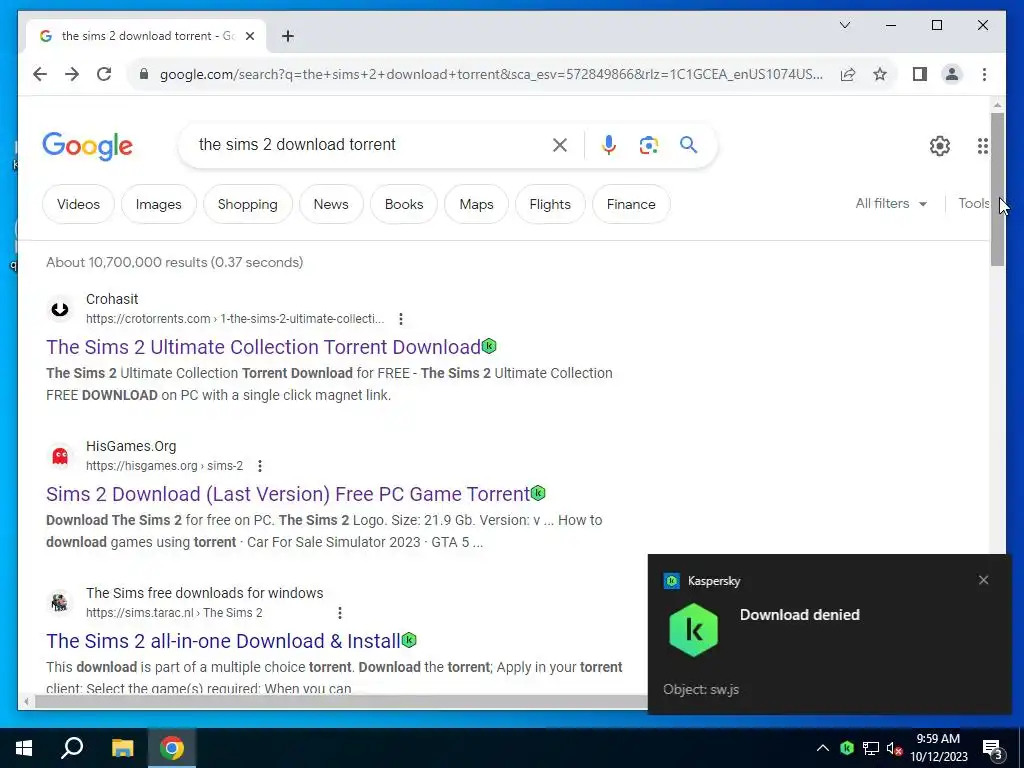Select the Images filter chip

pyautogui.click(x=159, y=204)
